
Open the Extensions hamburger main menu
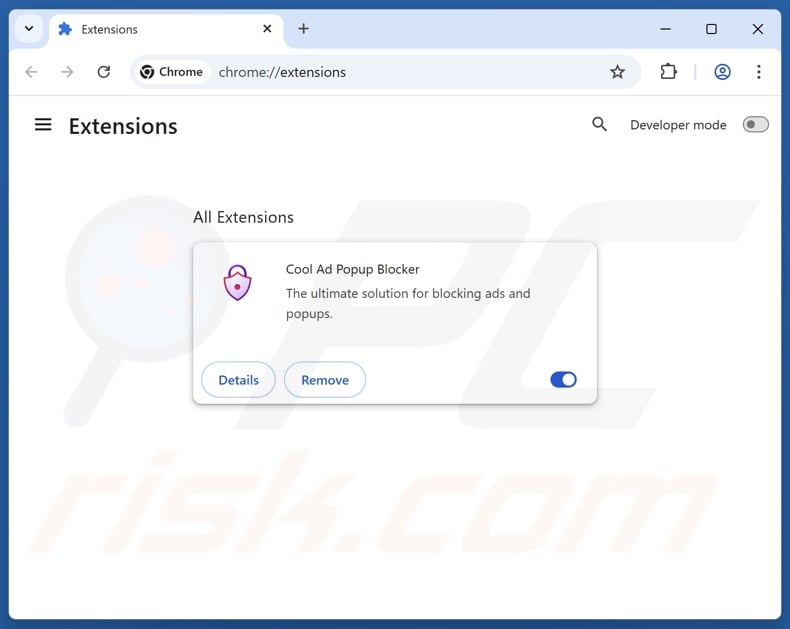[43, 124]
